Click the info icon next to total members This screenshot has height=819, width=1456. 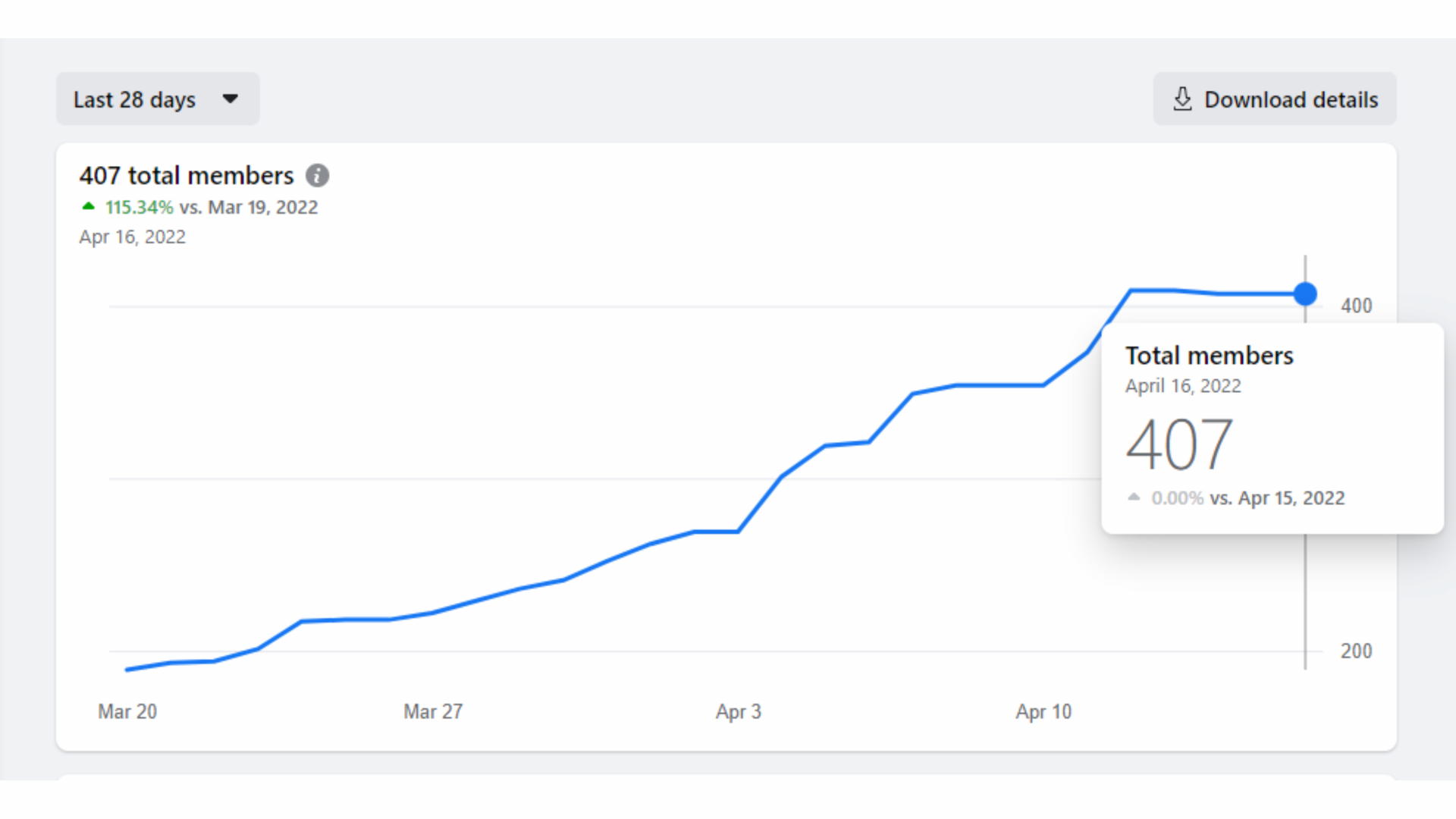pos(317,176)
